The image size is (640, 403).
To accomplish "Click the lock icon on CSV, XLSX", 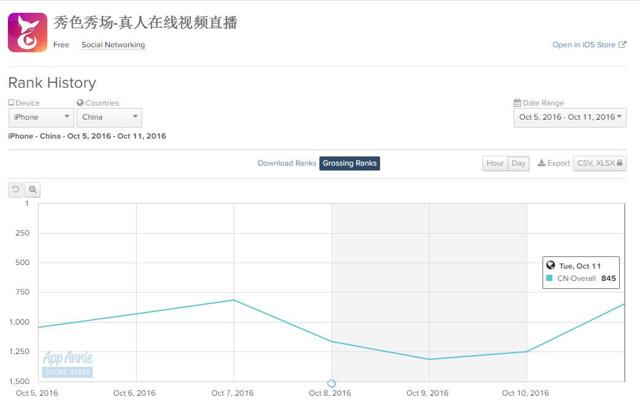I will 620,163.
